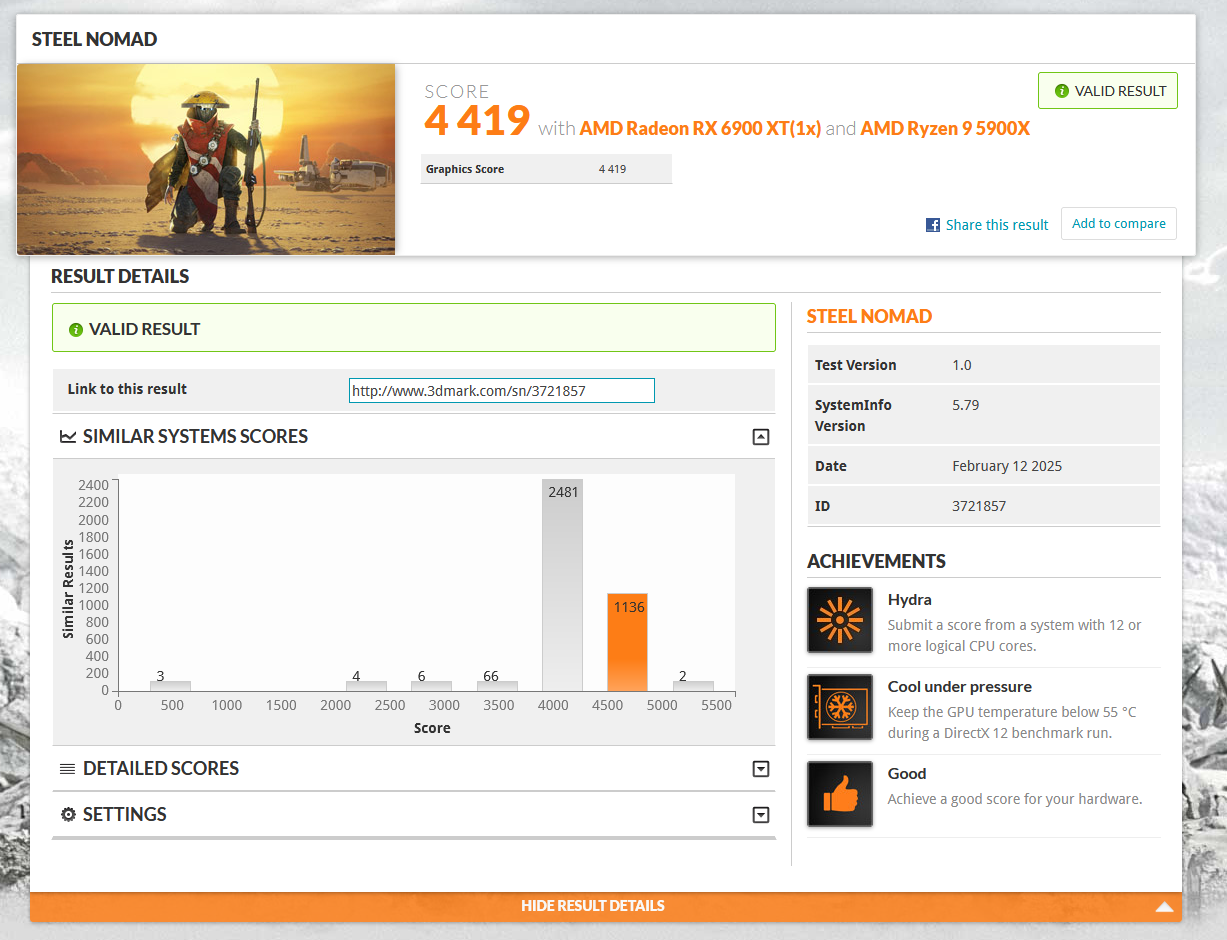
Task: Click the Add to compare button
Action: pos(1119,224)
